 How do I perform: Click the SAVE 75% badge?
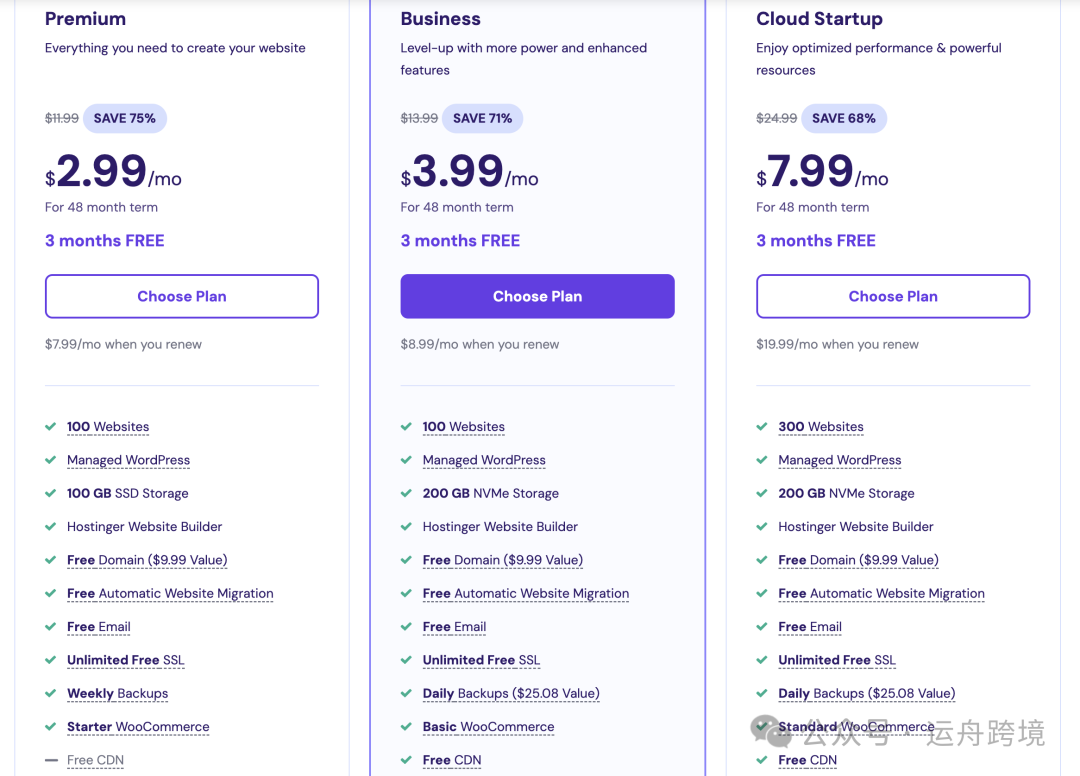click(125, 118)
